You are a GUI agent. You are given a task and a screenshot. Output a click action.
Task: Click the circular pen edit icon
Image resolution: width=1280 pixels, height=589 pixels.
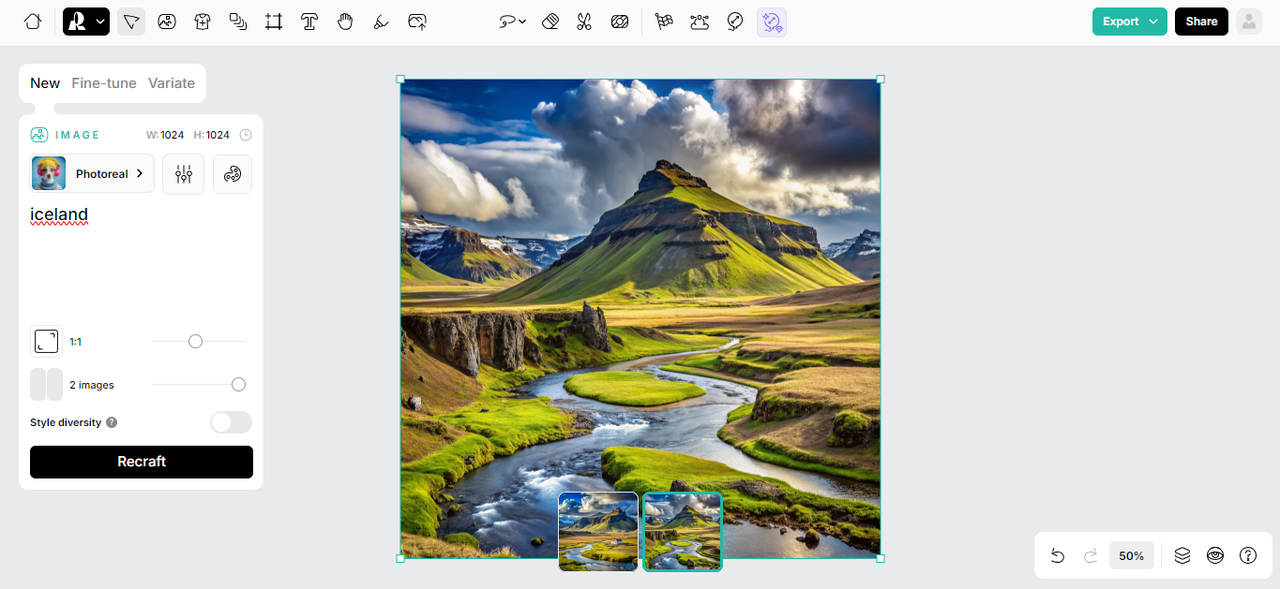tap(735, 21)
